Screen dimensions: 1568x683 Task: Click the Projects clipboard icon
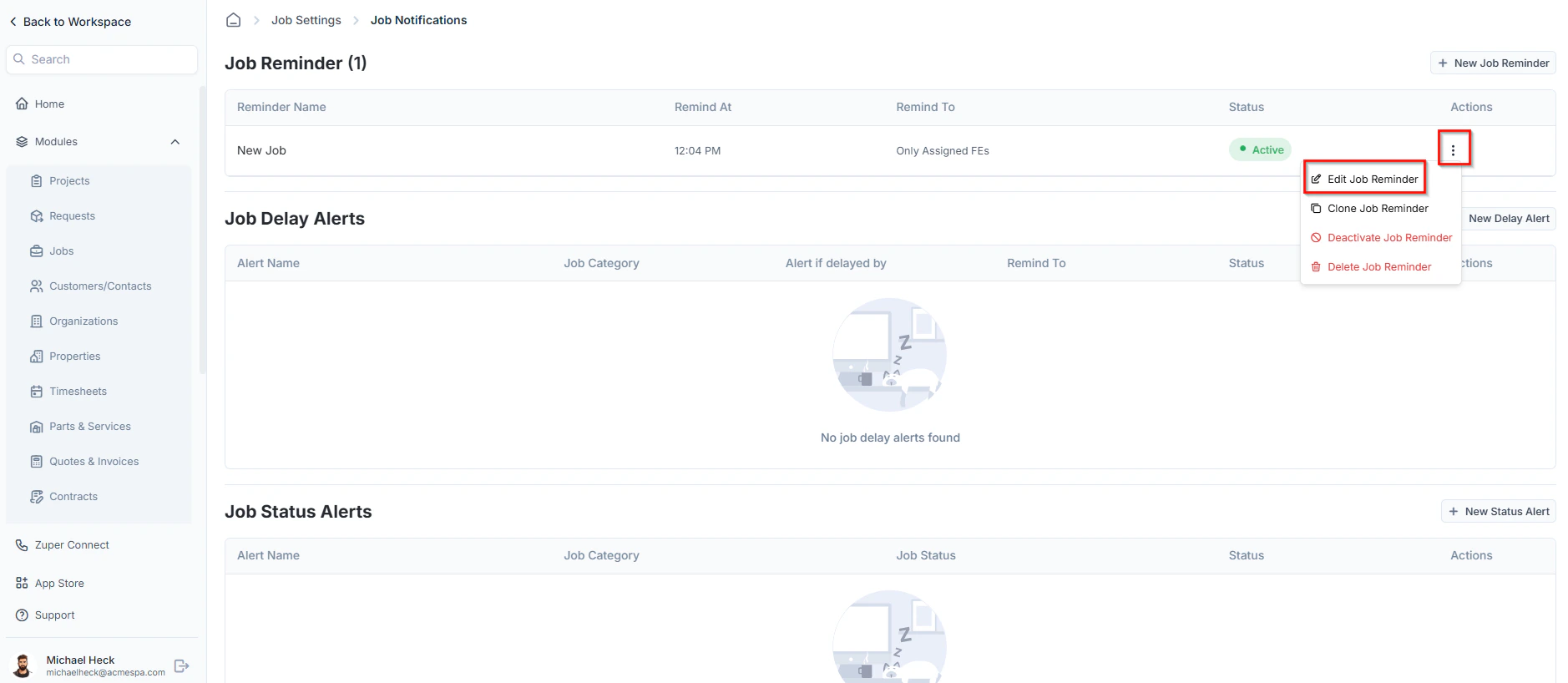36,181
